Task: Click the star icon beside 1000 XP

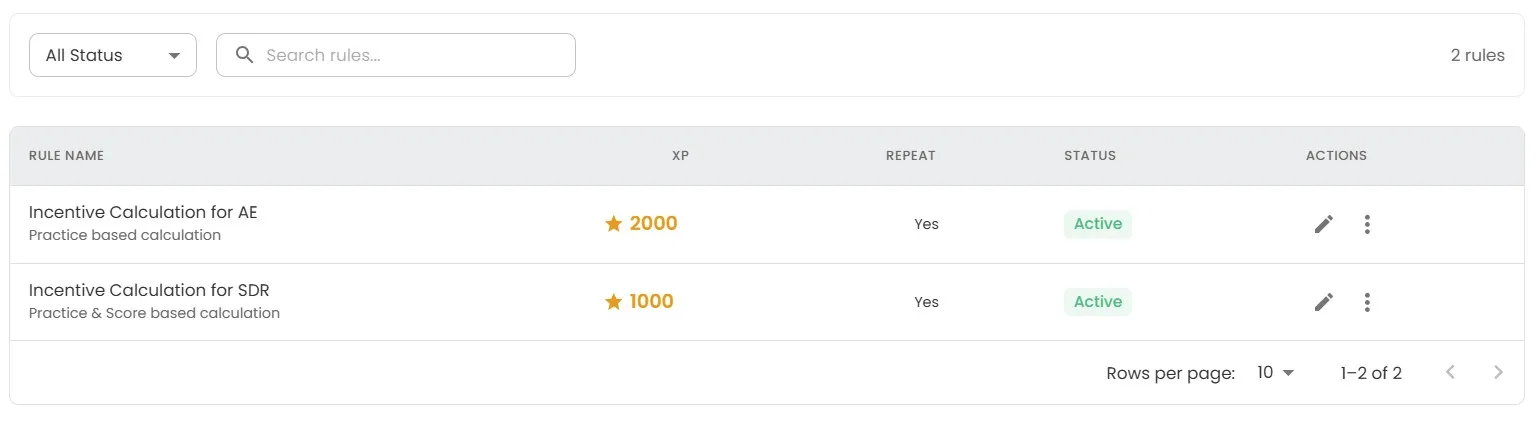Action: tap(614, 302)
